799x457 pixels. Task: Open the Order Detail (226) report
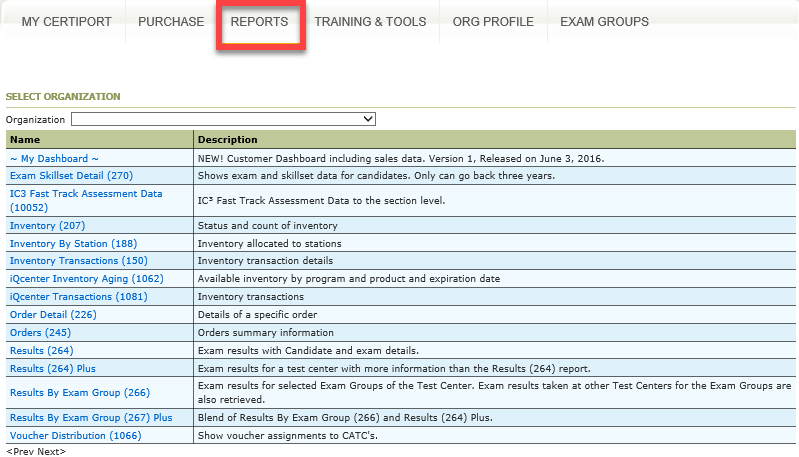coord(53,315)
